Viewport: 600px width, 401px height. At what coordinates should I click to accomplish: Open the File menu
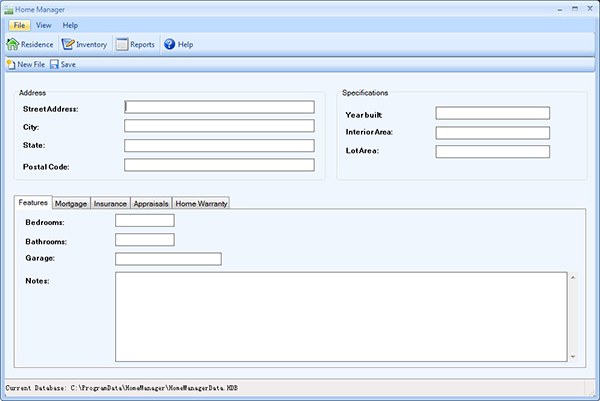point(19,25)
